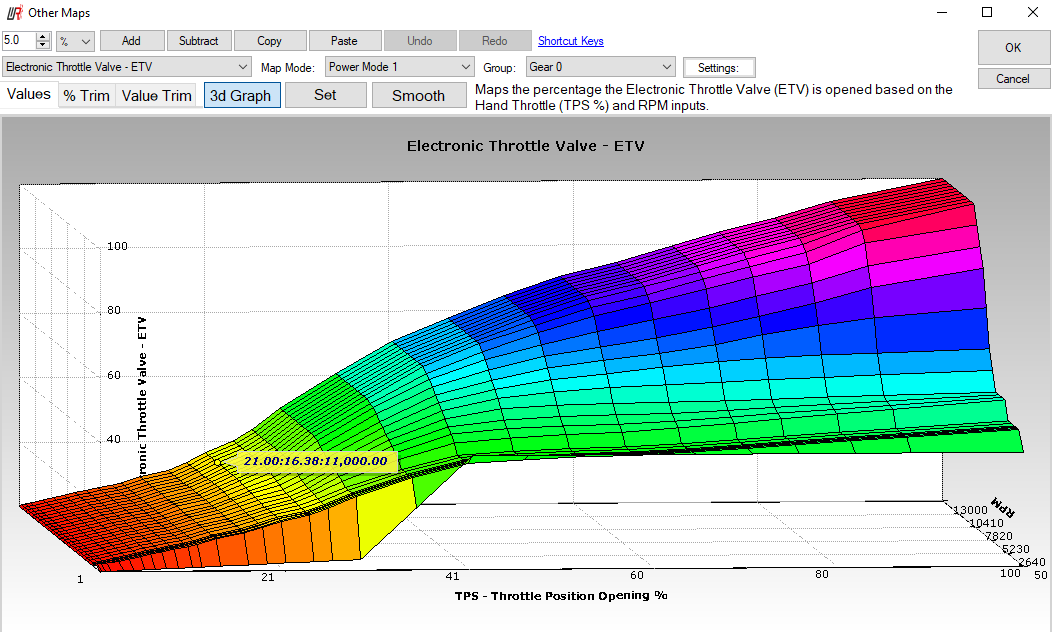
Task: Open the Shortcut Keys link
Action: coord(570,41)
